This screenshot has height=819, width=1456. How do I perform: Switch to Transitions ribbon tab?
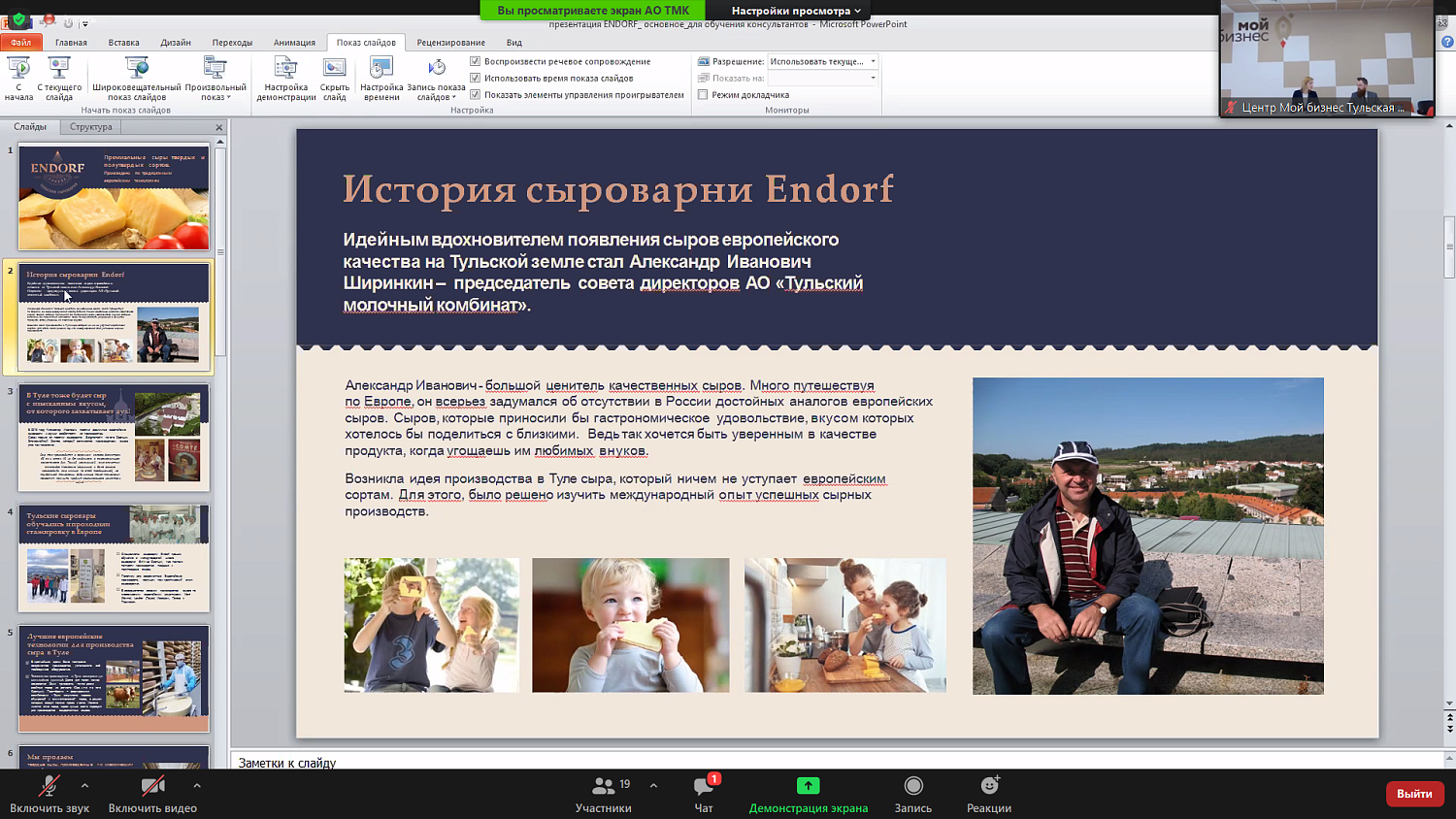[232, 43]
